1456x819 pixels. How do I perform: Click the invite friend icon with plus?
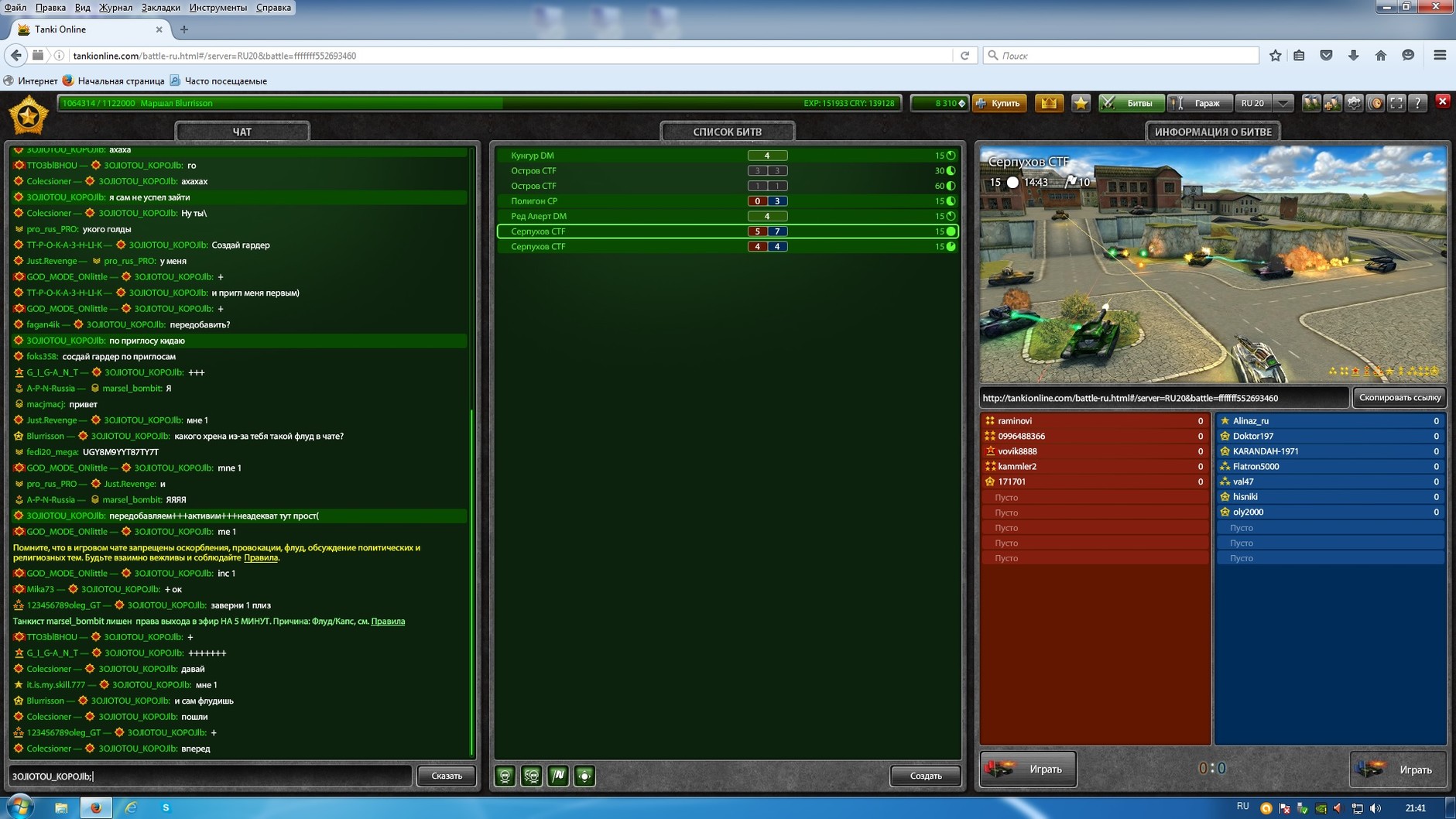(x=1332, y=103)
